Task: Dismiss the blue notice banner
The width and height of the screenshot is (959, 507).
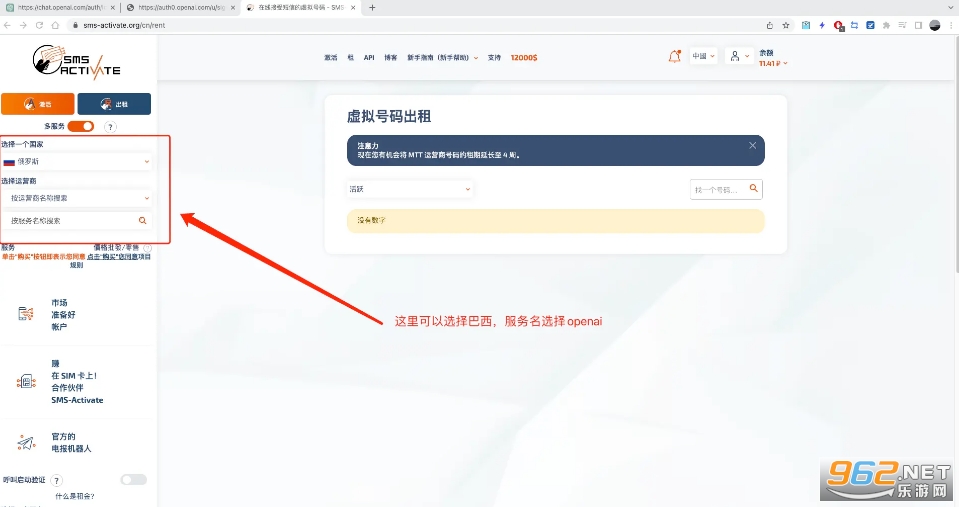Action: point(752,145)
